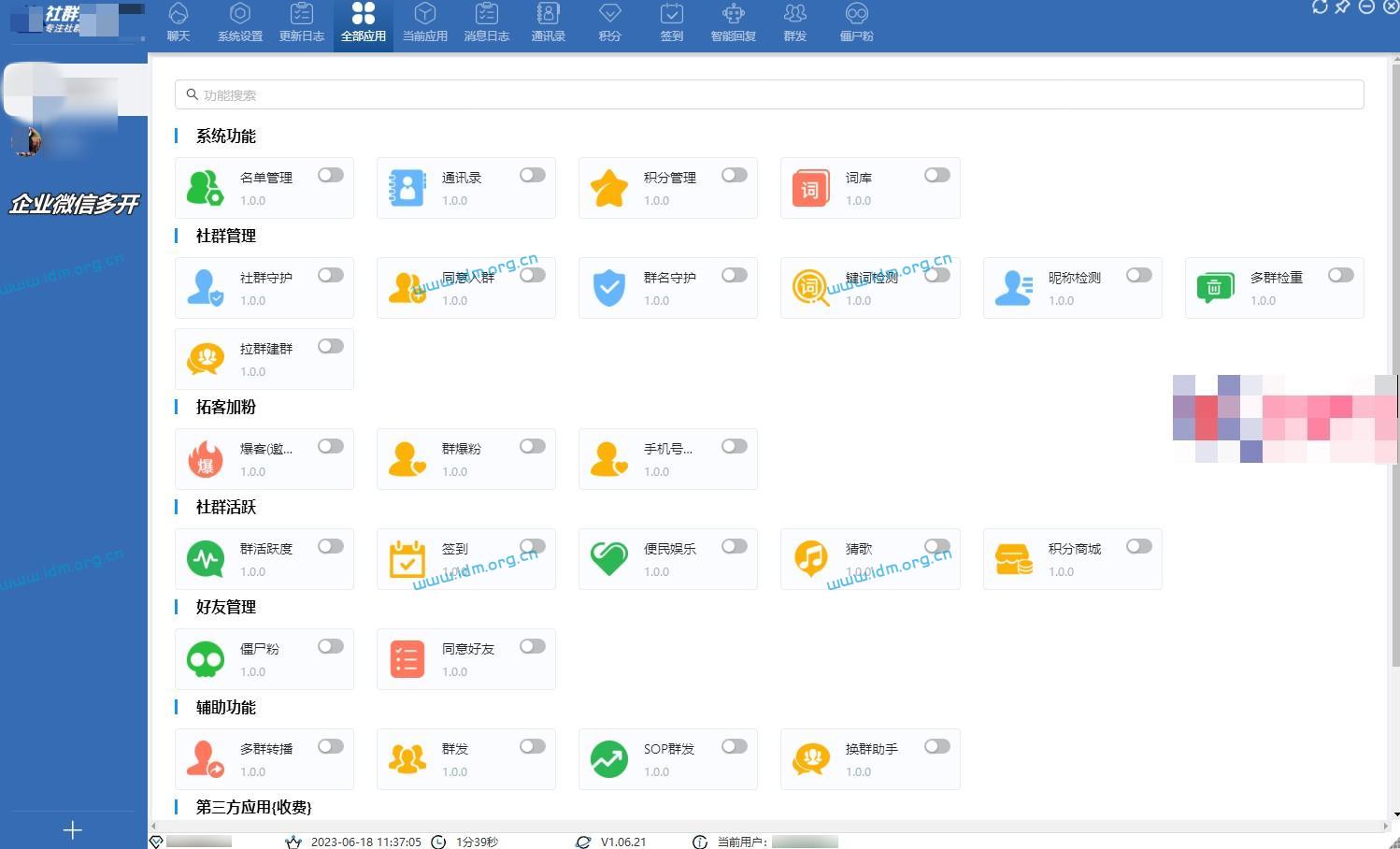
Task: Switch on 社群守护
Action: (331, 275)
